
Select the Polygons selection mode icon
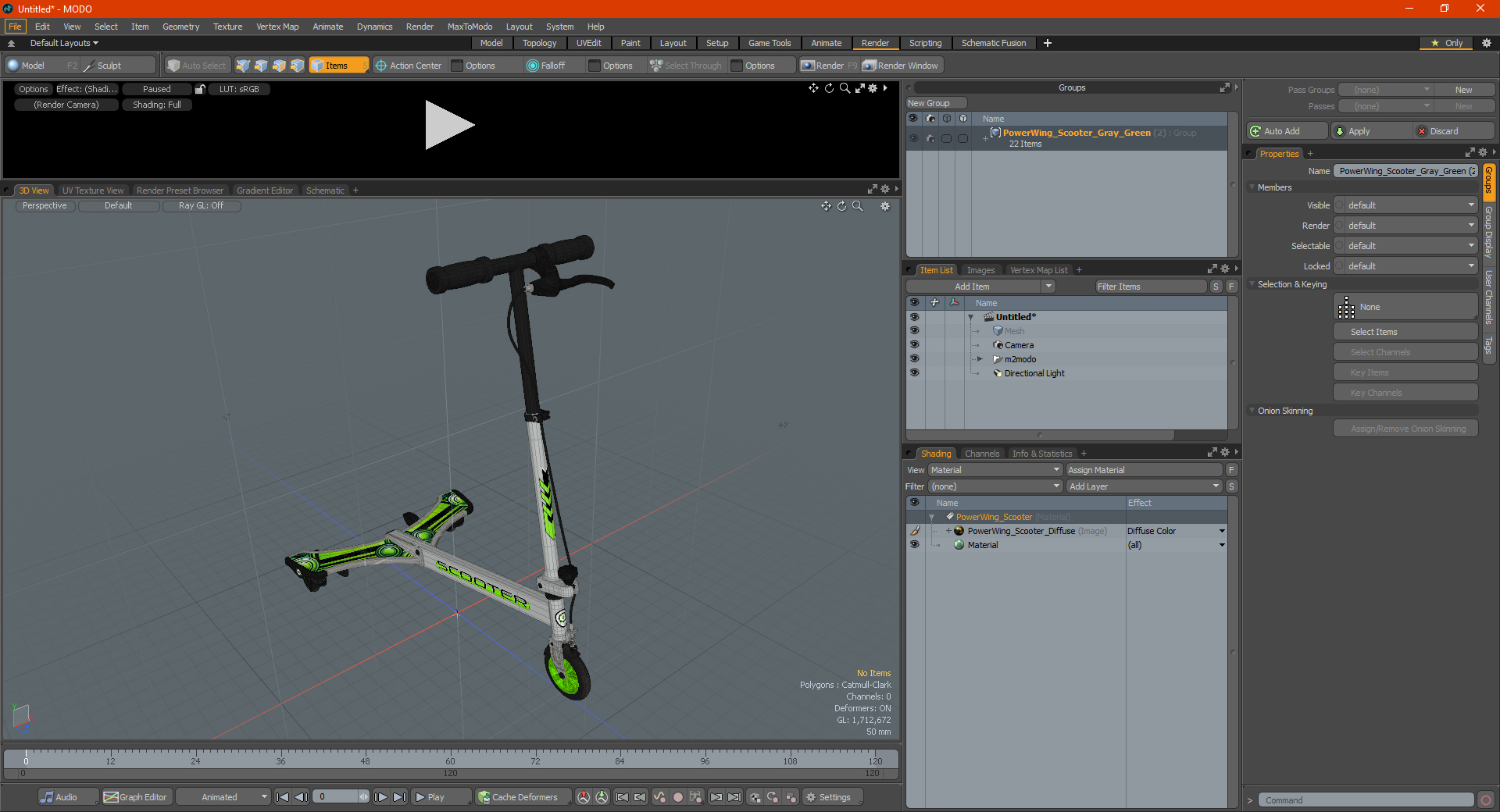[279, 66]
